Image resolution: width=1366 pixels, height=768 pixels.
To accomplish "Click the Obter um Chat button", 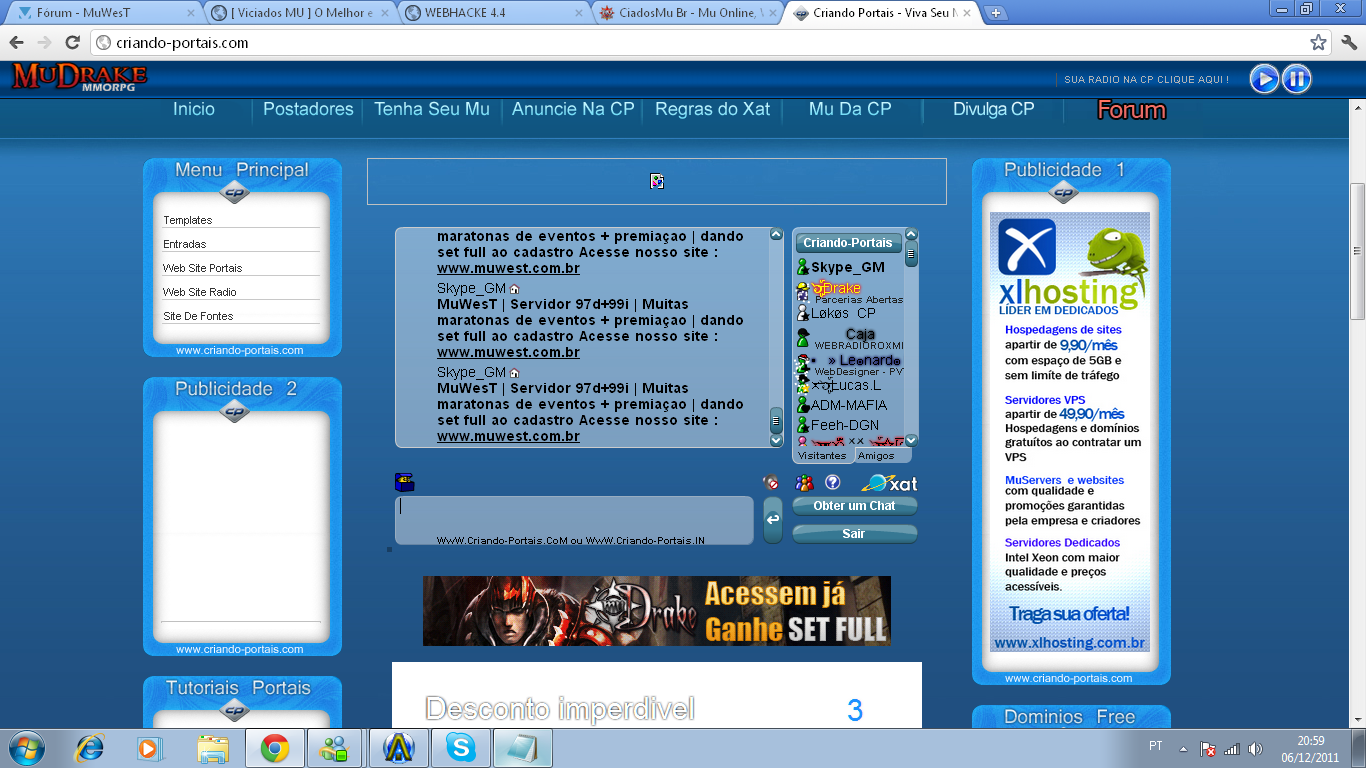I will tap(854, 506).
